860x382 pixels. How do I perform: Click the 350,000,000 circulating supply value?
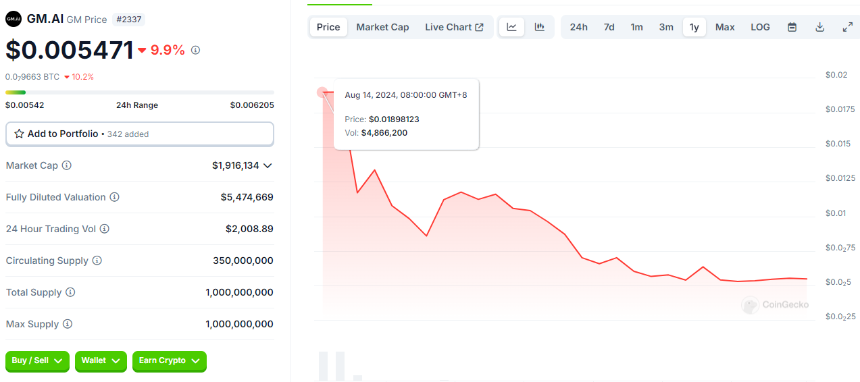[x=243, y=261]
